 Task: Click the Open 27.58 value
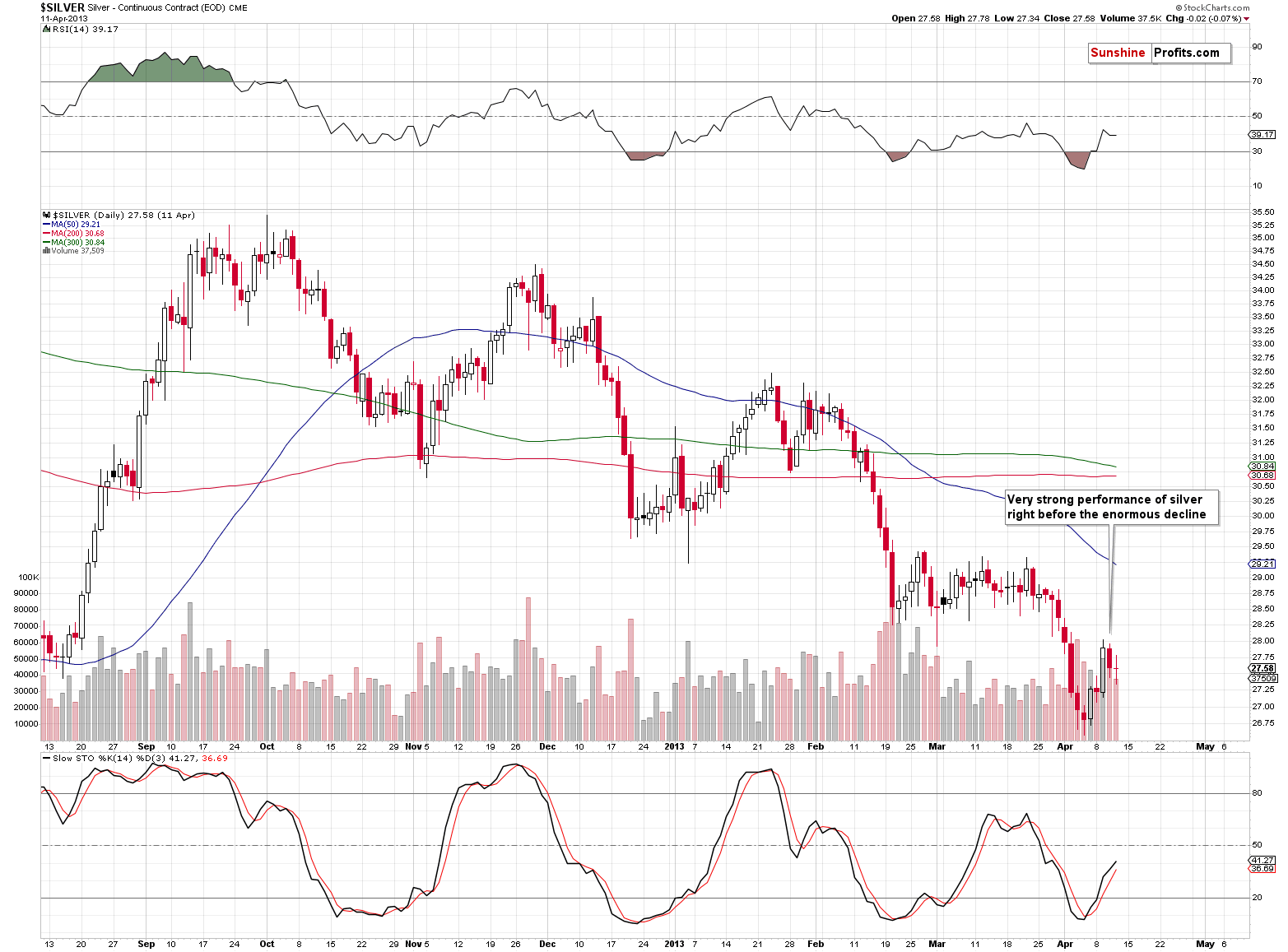(916, 18)
